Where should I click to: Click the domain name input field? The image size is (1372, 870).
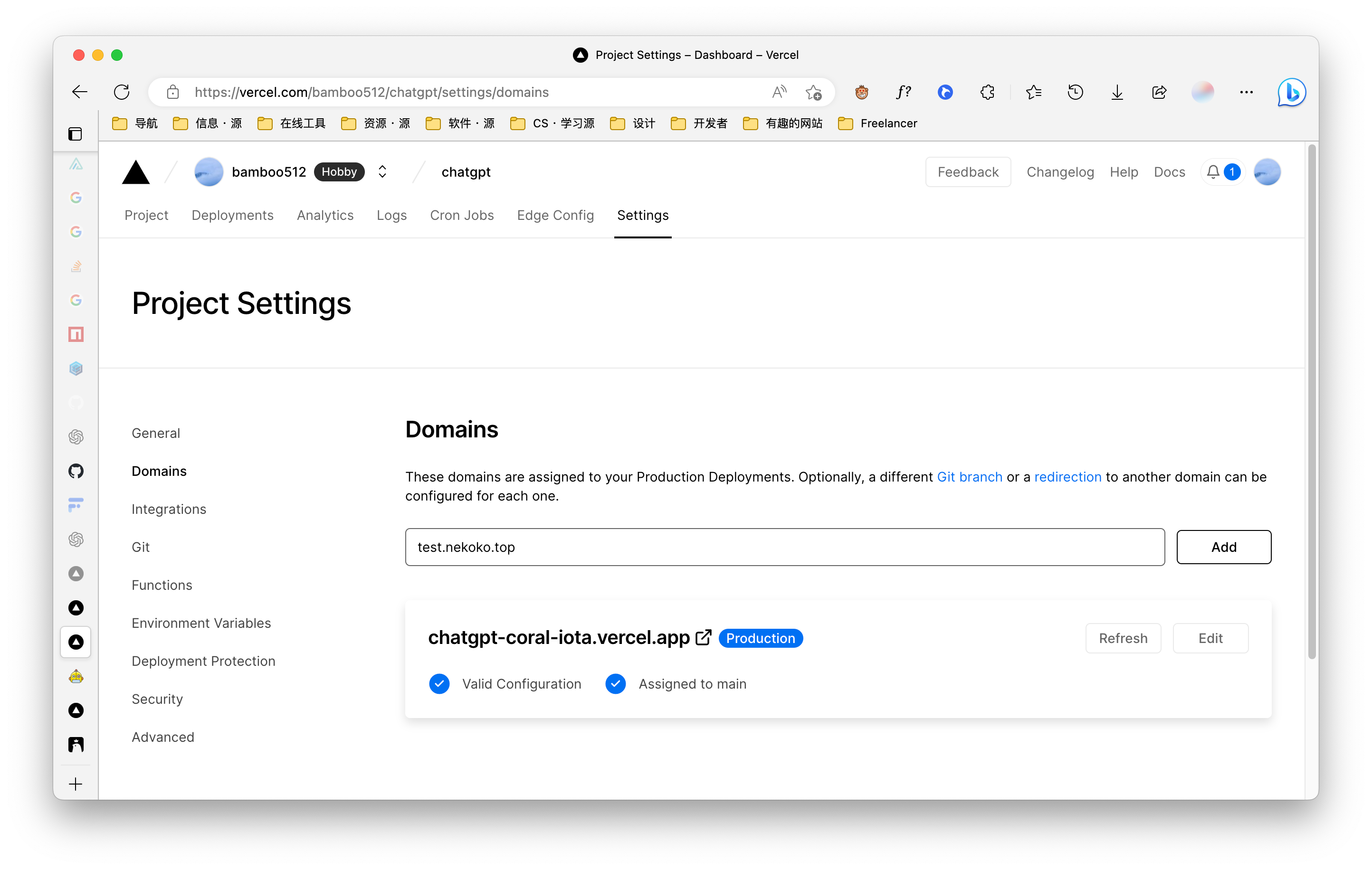tap(784, 547)
